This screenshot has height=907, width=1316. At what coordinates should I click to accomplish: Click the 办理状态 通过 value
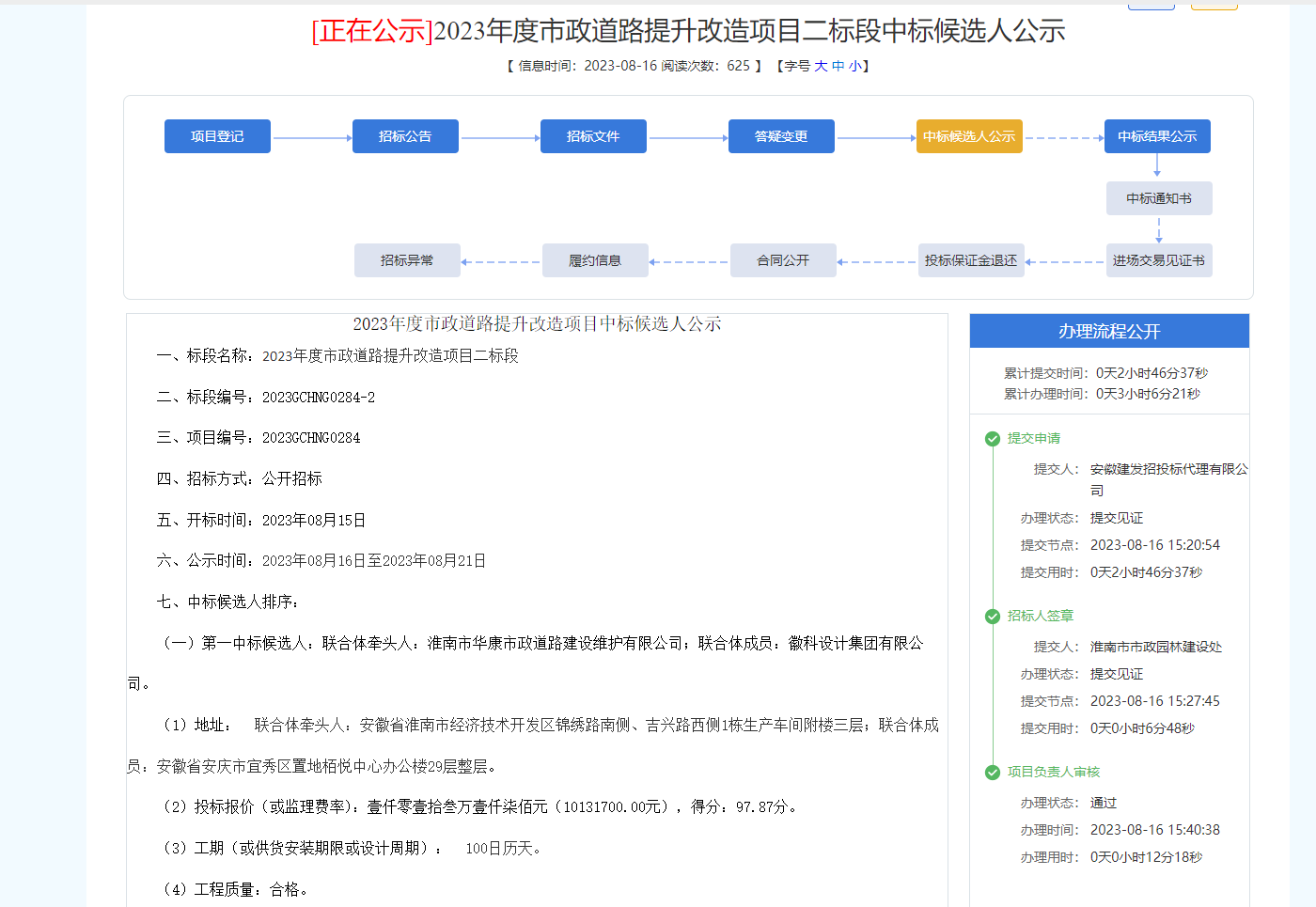[1104, 803]
